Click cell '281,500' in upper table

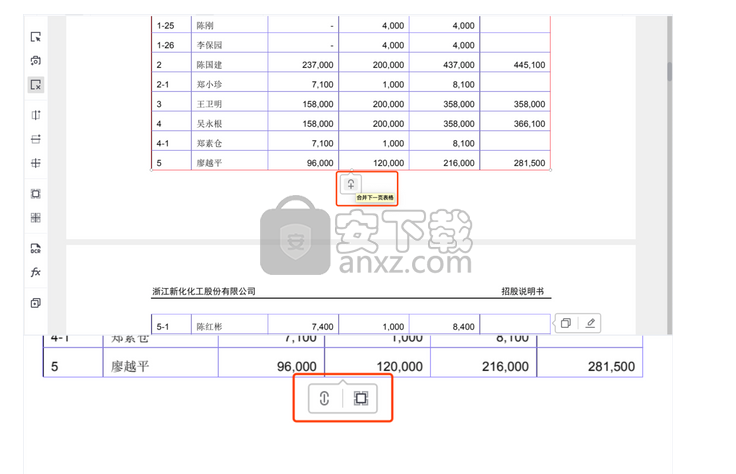coord(529,163)
